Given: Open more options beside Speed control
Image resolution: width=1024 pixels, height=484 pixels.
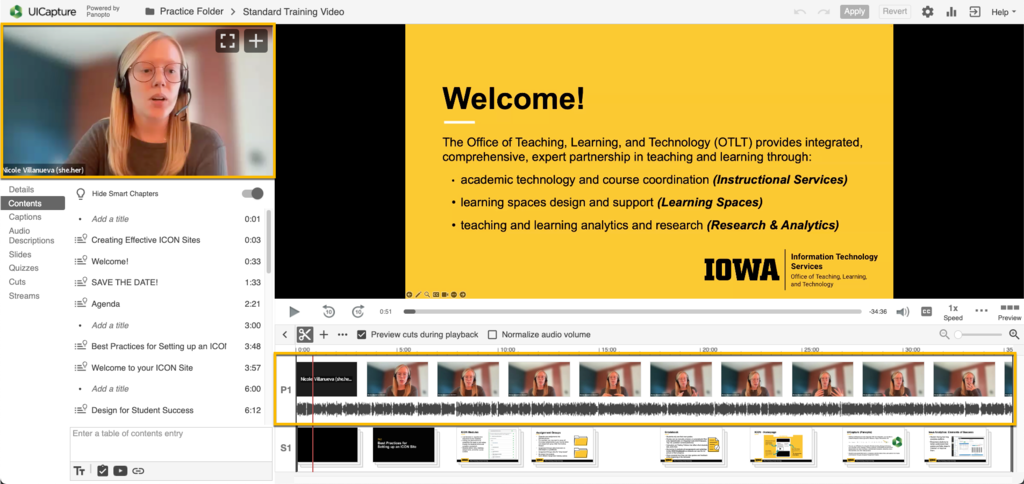Looking at the screenshot, I should [x=981, y=310].
